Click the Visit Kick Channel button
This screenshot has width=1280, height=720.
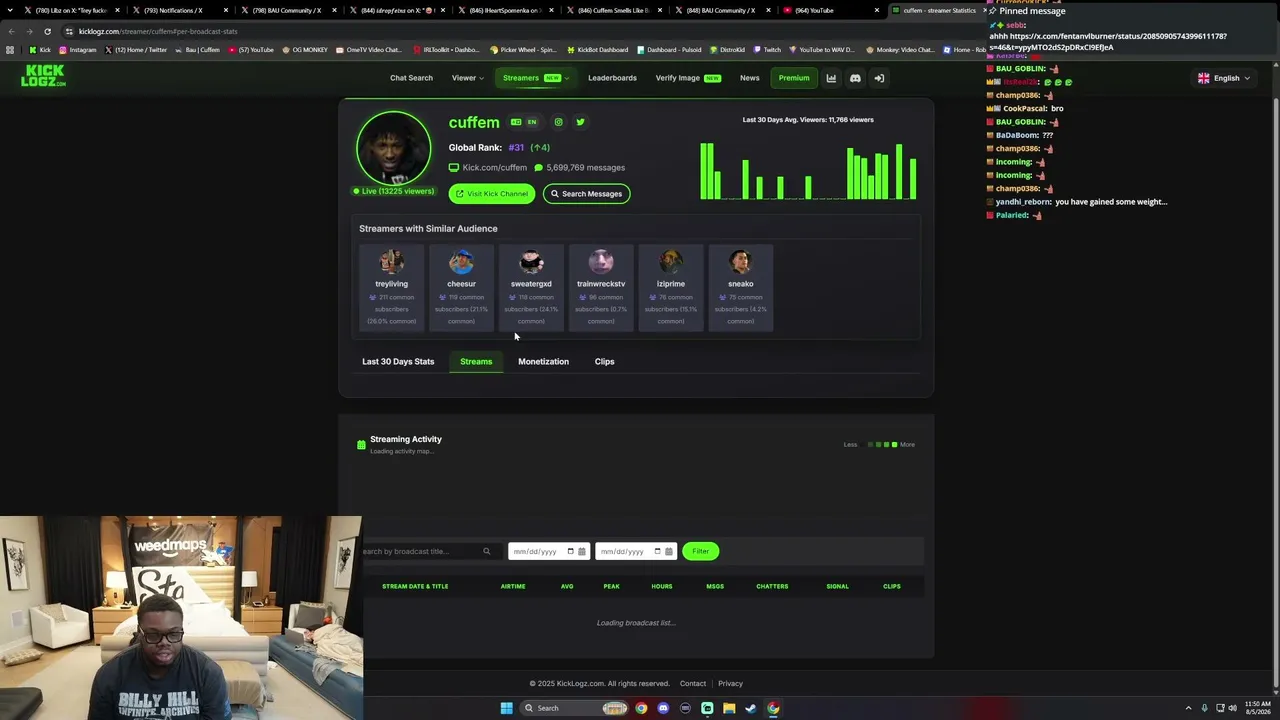coord(492,194)
